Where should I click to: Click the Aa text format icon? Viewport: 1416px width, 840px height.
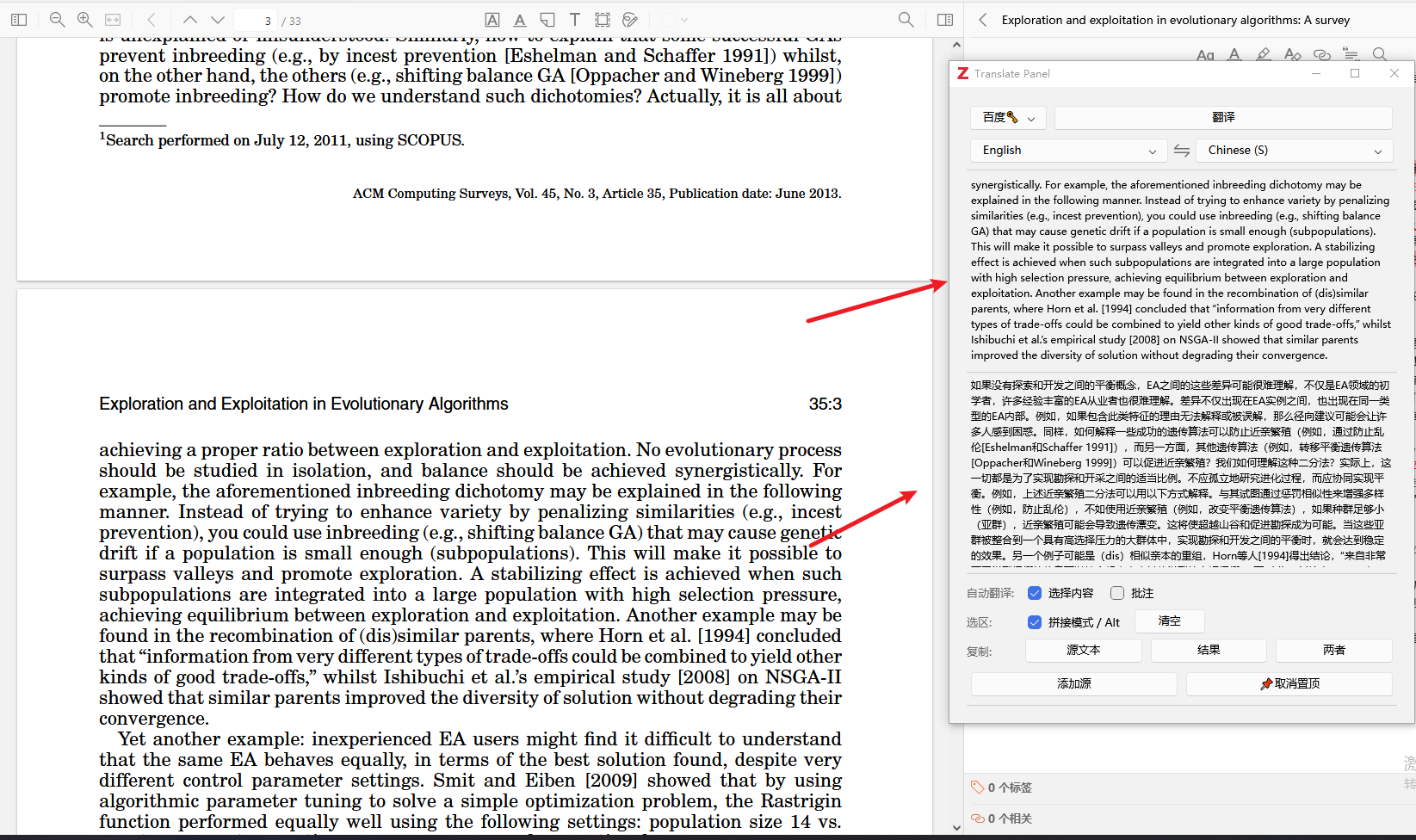pos(1205,55)
